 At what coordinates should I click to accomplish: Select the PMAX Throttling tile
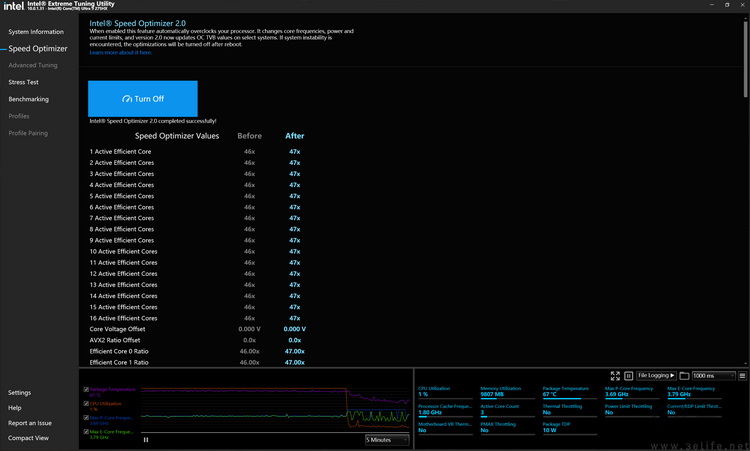(507, 428)
